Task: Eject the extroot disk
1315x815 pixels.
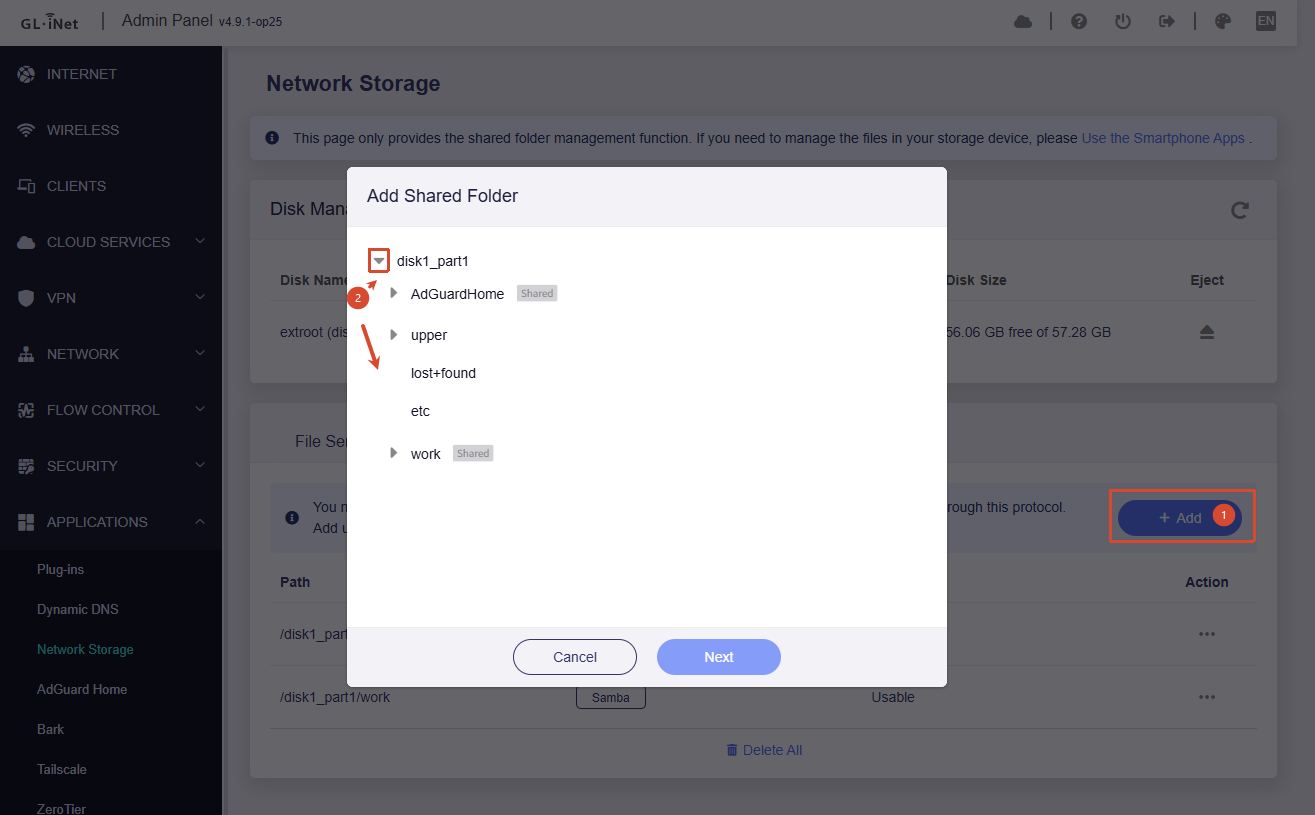Action: tap(1207, 332)
